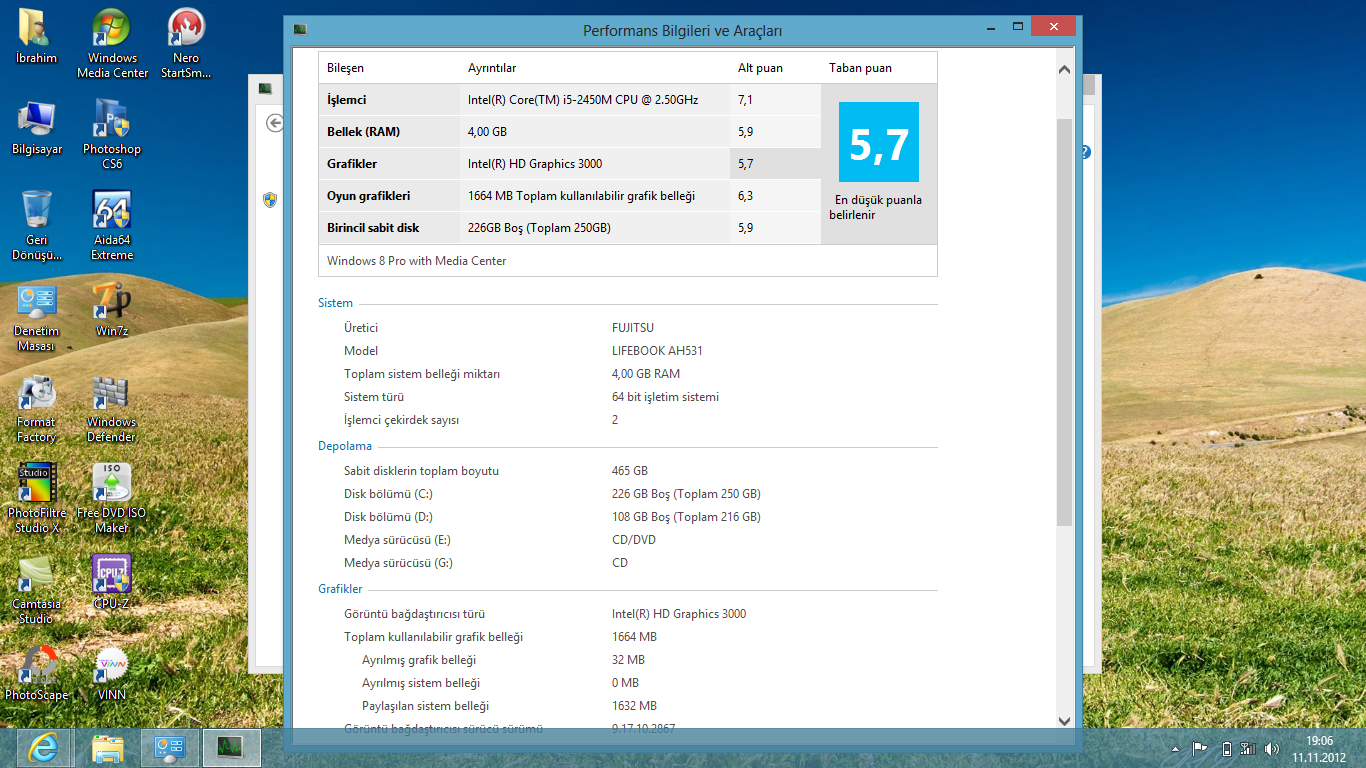Open volume speaker tray icon

[x=1272, y=748]
